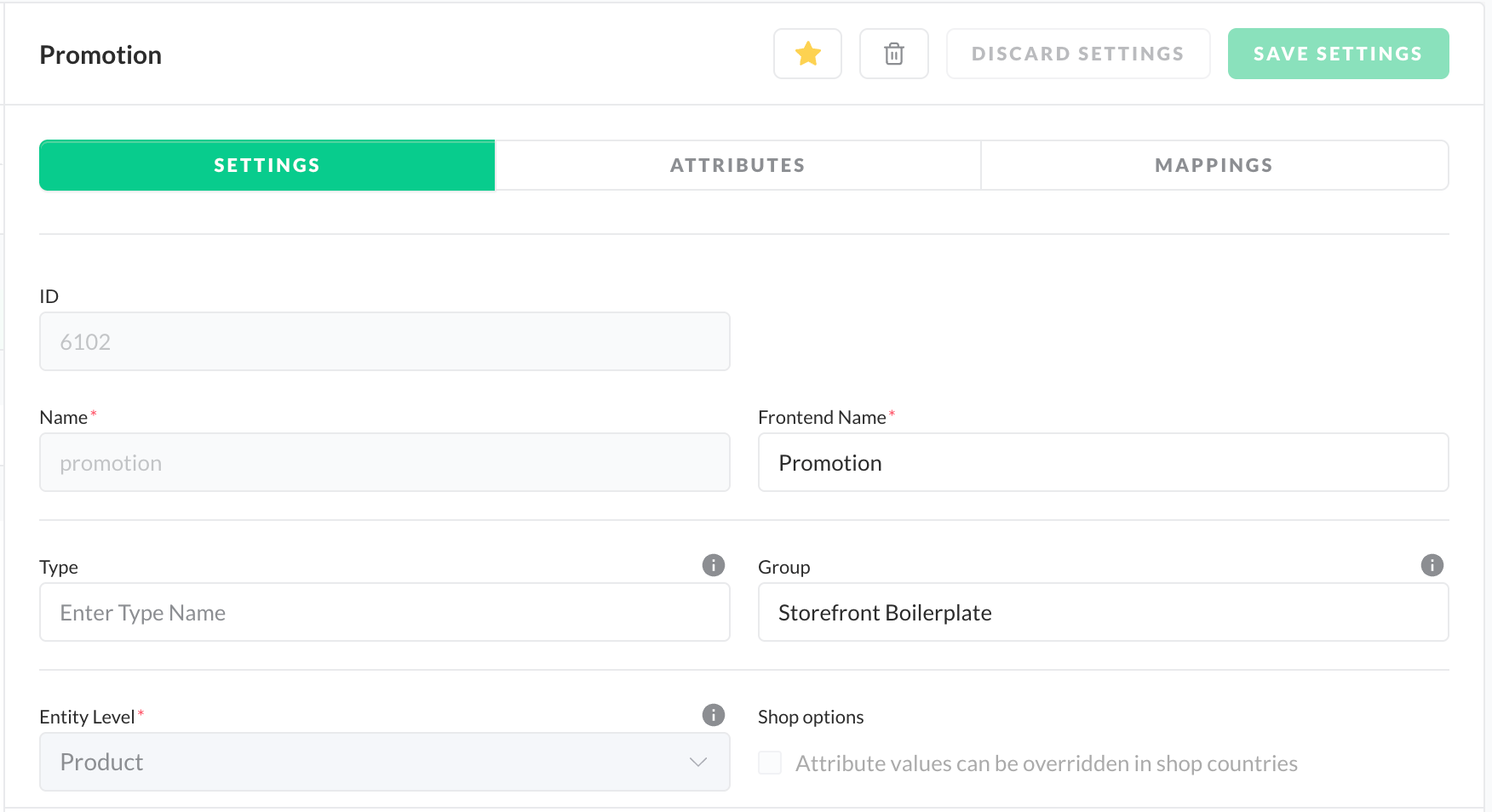Click the yellow star favorite icon
The image size is (1492, 812).
point(807,54)
